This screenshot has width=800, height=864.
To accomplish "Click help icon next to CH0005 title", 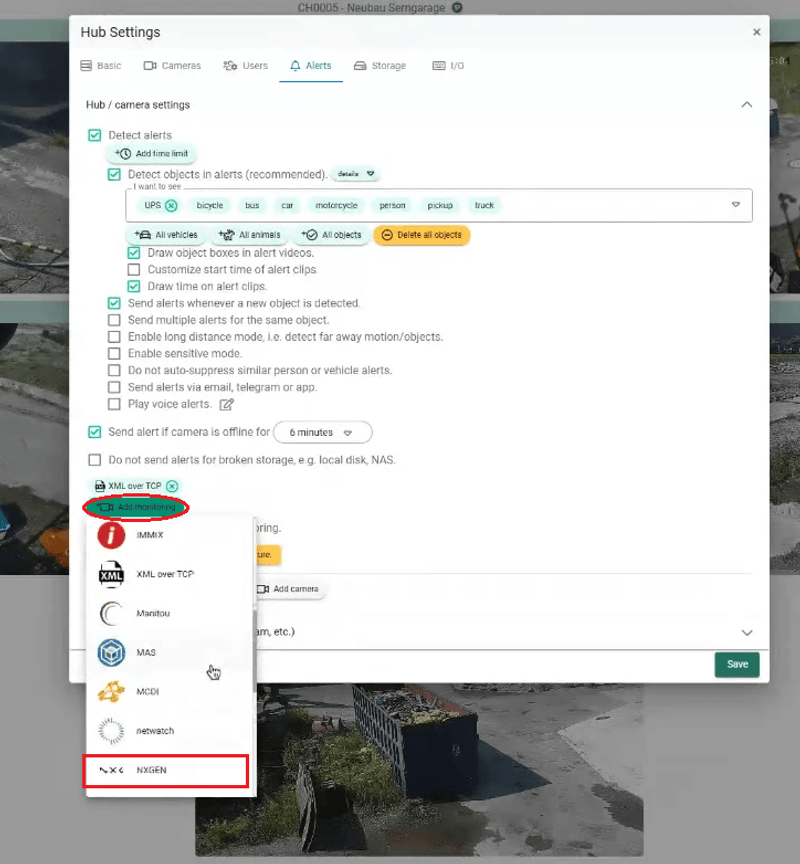I will click(x=457, y=8).
